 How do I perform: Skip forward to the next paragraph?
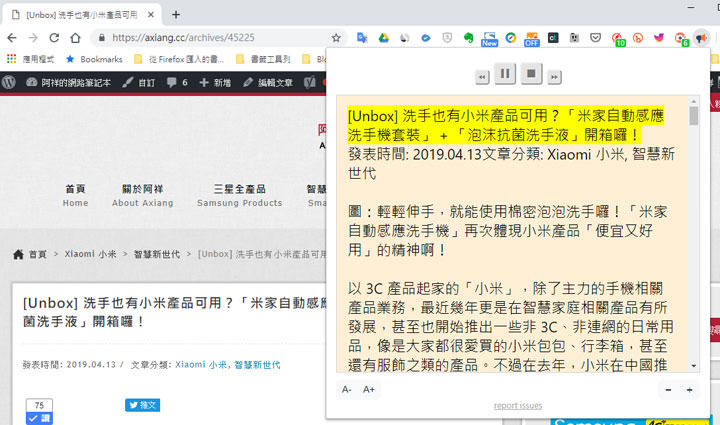[554, 77]
